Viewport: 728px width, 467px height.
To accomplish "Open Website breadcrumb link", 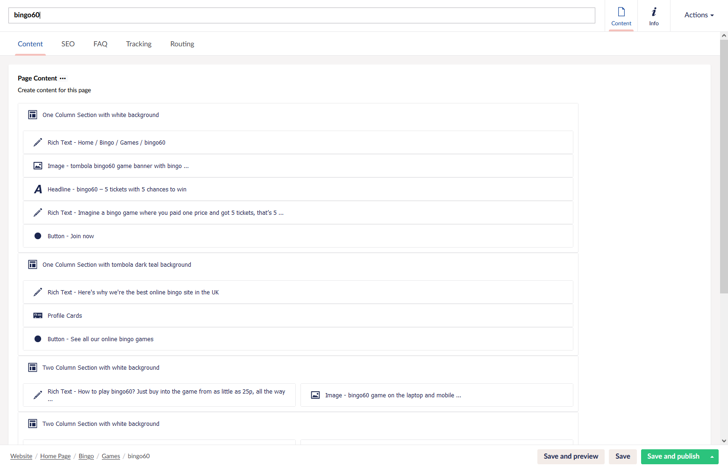I will [x=21, y=456].
